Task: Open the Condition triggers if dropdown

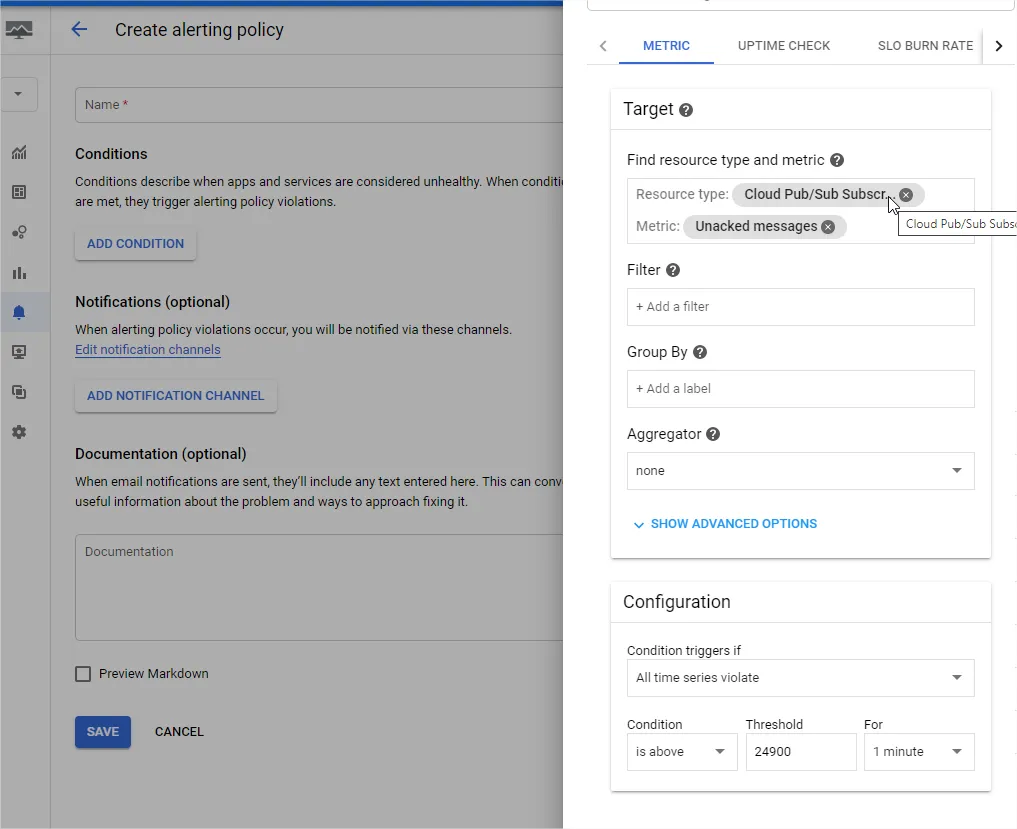Action: point(800,678)
